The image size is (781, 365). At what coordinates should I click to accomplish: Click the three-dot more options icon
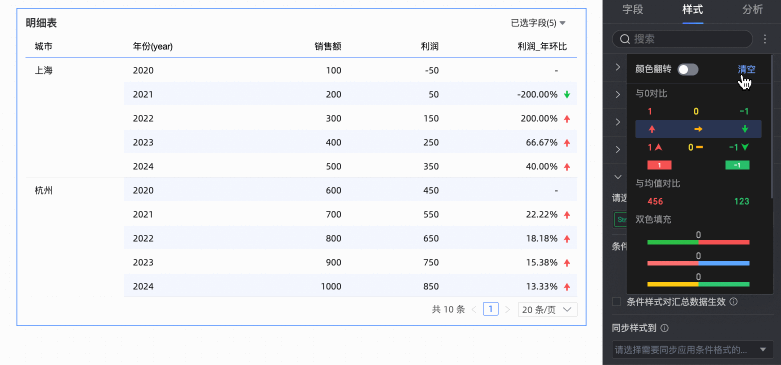765,39
